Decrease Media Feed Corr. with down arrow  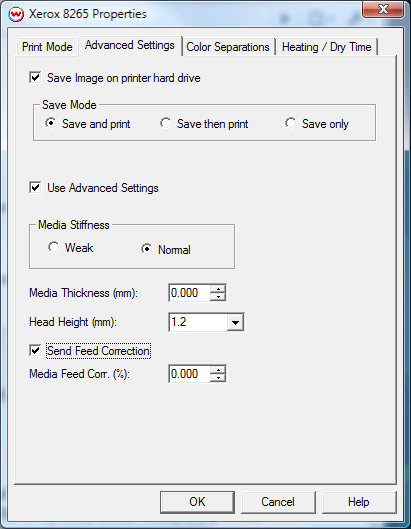[218, 378]
